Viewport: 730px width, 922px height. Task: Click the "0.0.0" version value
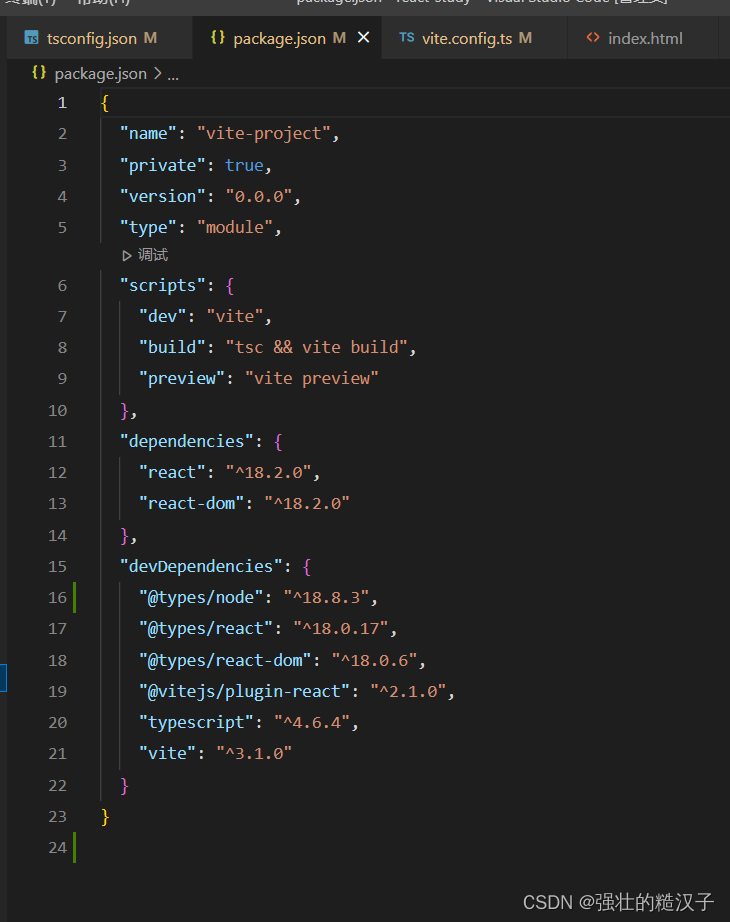259,196
